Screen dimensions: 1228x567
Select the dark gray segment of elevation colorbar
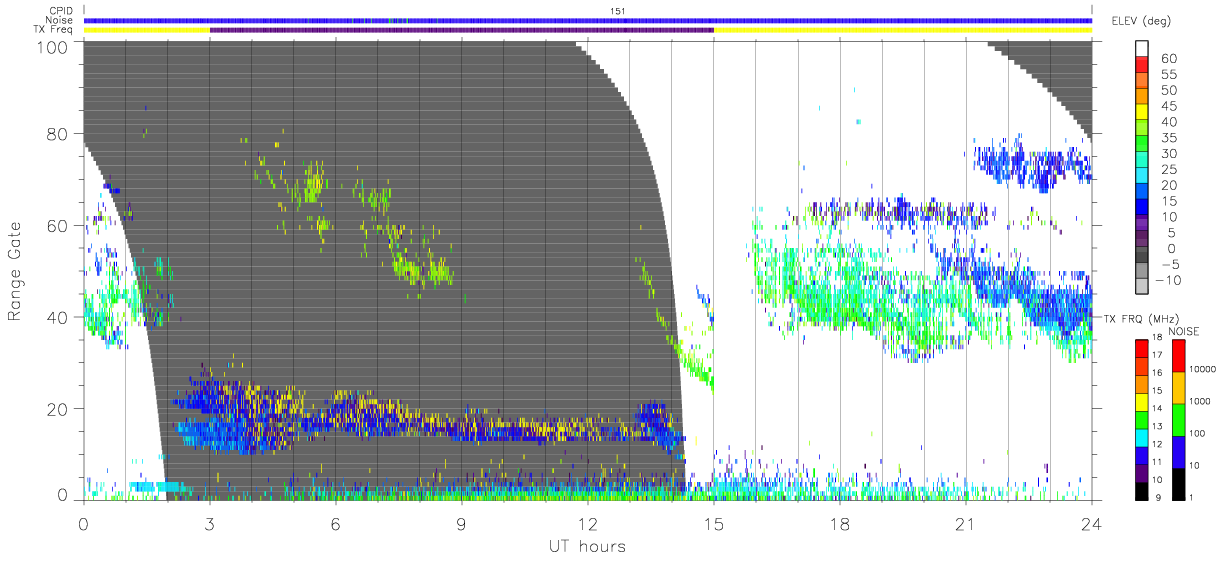(1143, 256)
